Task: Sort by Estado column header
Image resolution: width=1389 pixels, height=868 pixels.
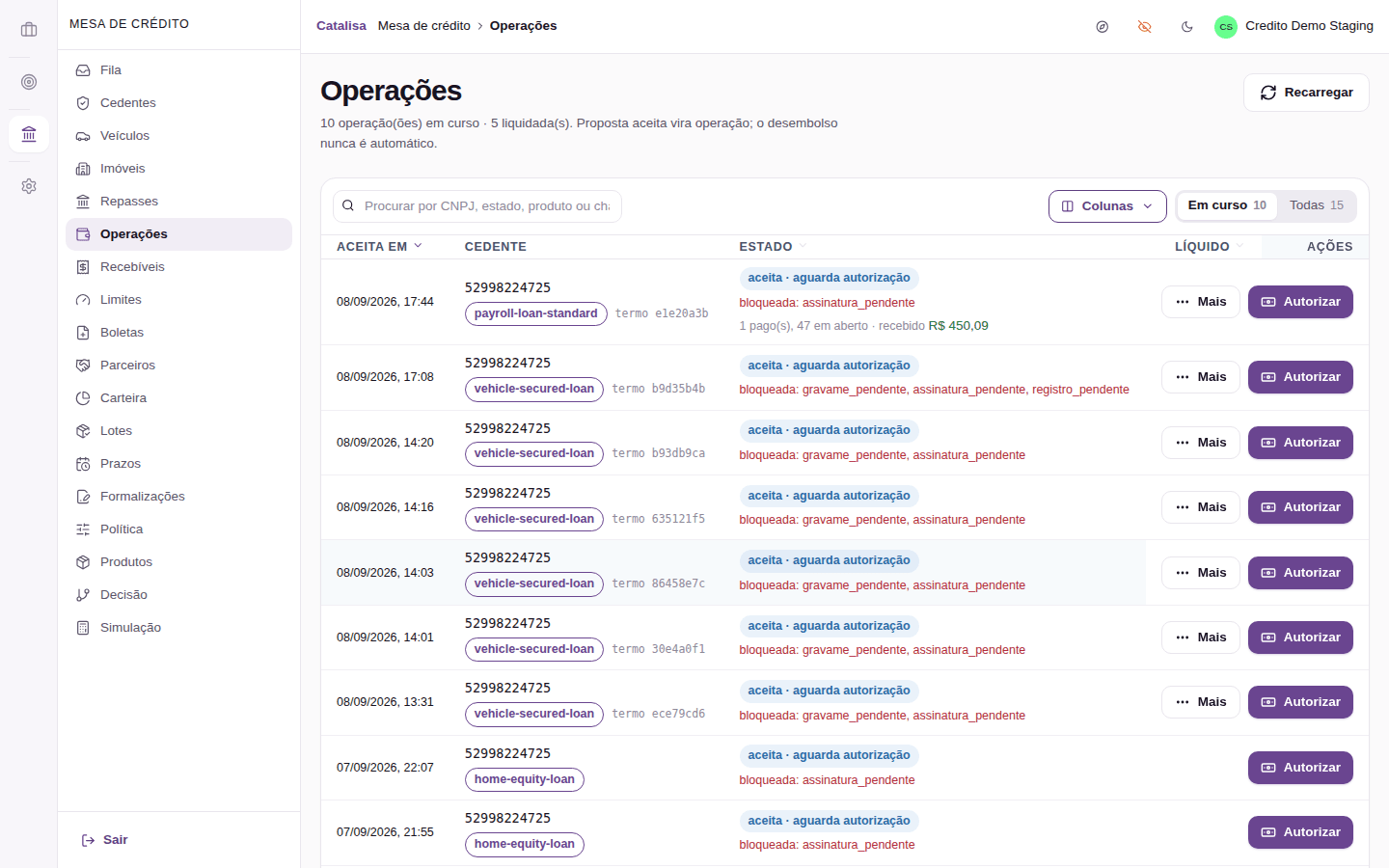Action: [x=773, y=247]
